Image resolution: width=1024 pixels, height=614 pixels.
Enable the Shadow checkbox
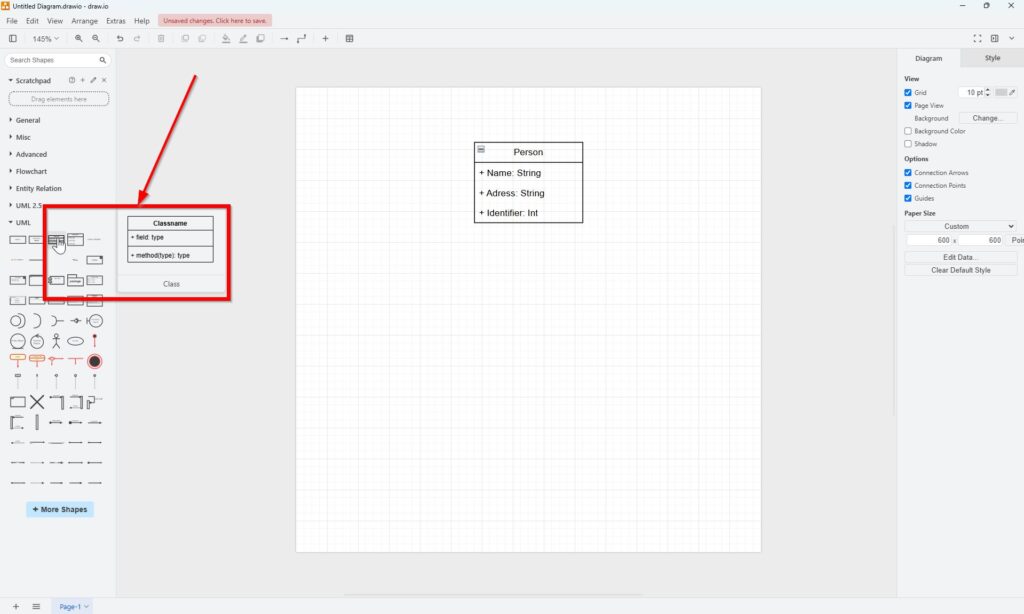[908, 144]
